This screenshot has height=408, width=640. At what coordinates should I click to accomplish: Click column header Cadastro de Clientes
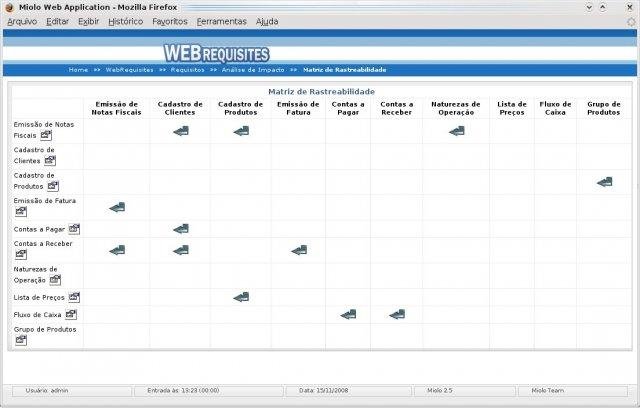(180, 108)
